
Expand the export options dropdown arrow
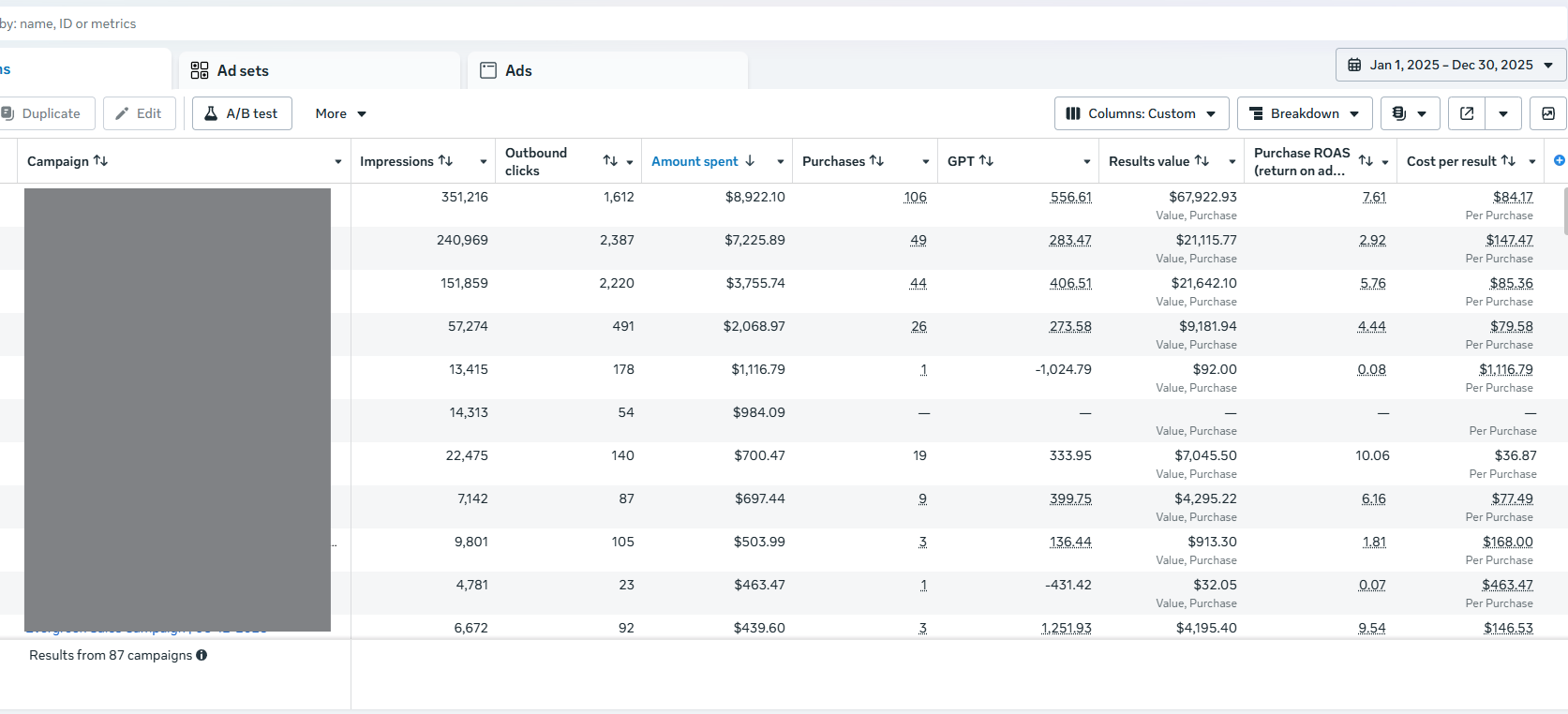[1503, 113]
